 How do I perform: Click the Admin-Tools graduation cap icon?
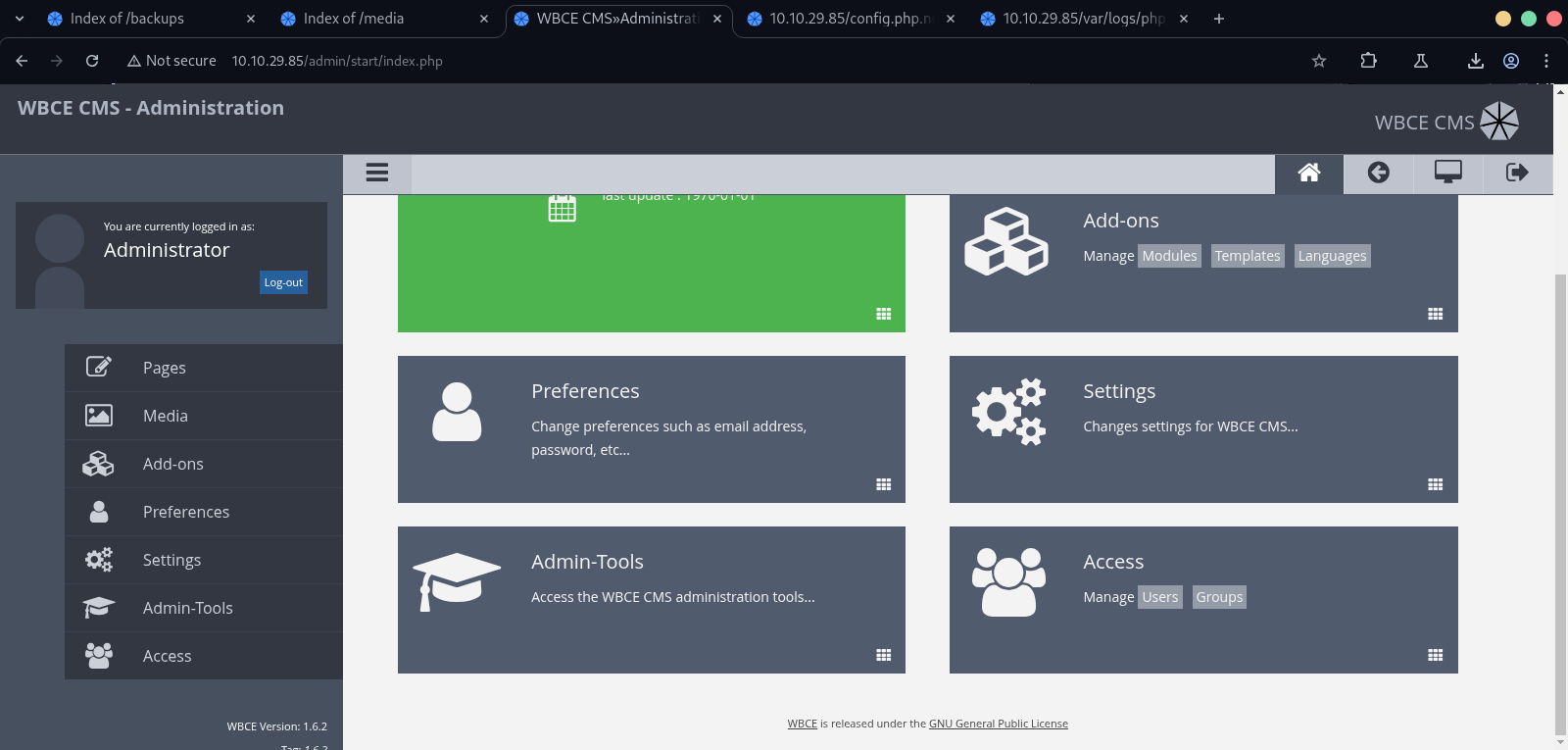pyautogui.click(x=456, y=581)
